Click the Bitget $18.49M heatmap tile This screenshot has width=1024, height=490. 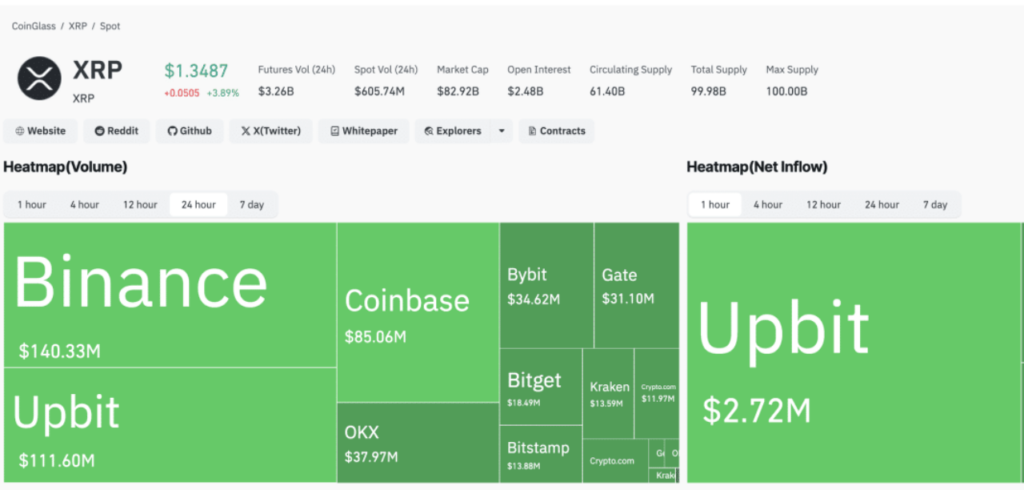[541, 387]
